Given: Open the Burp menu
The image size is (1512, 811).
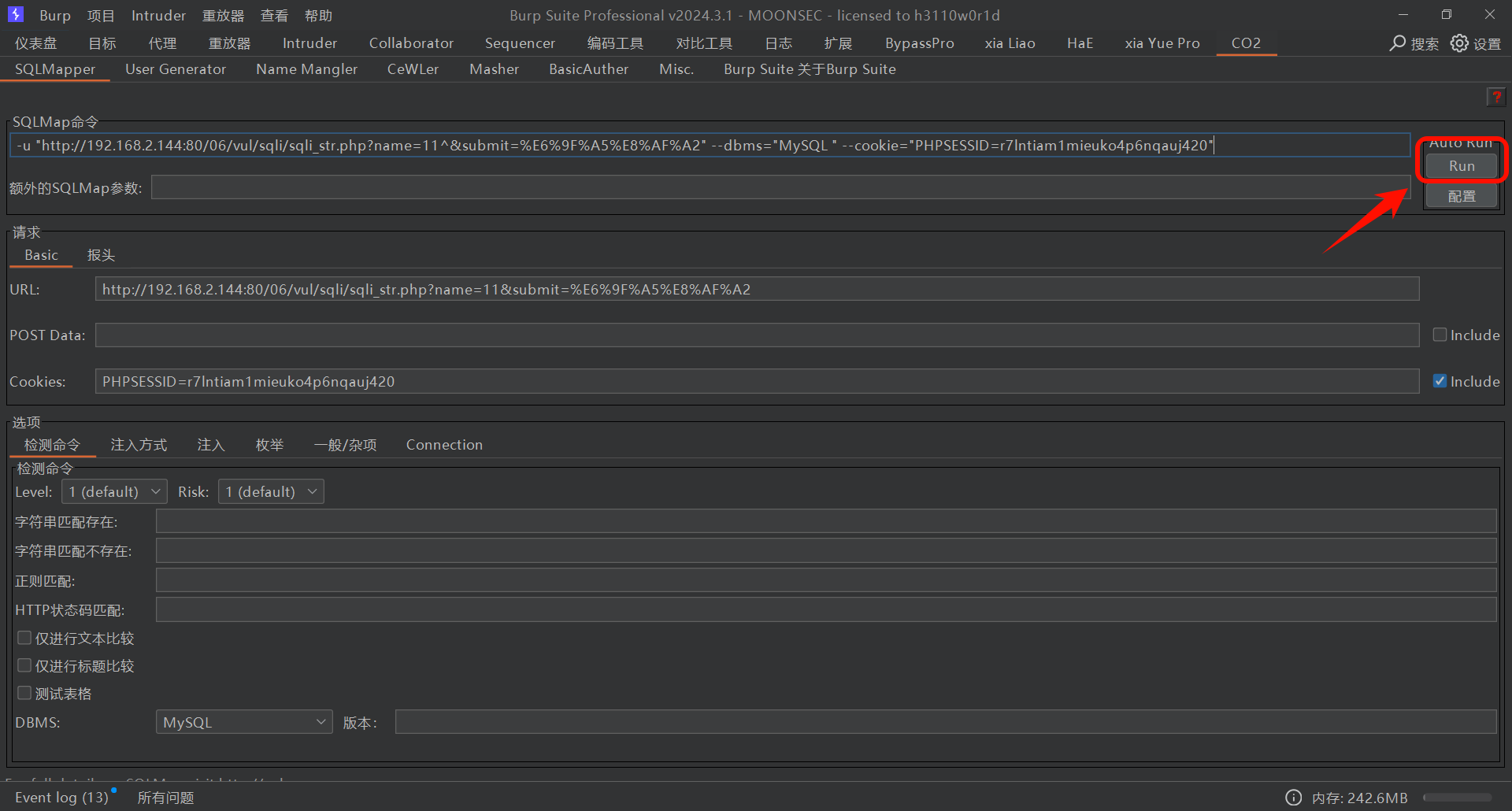Looking at the screenshot, I should 55,16.
